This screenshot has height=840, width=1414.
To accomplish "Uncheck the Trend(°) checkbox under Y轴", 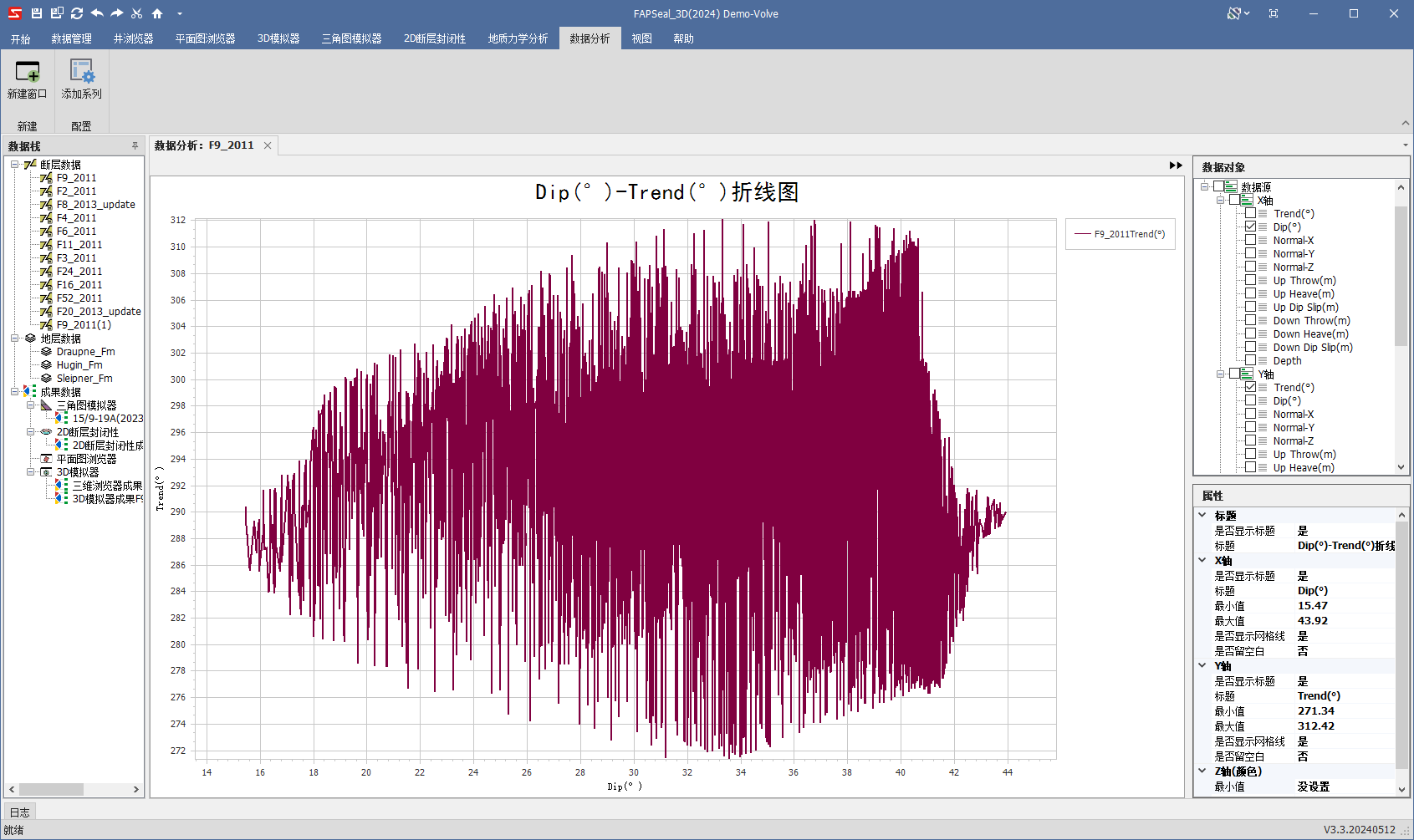I will click(x=1250, y=387).
